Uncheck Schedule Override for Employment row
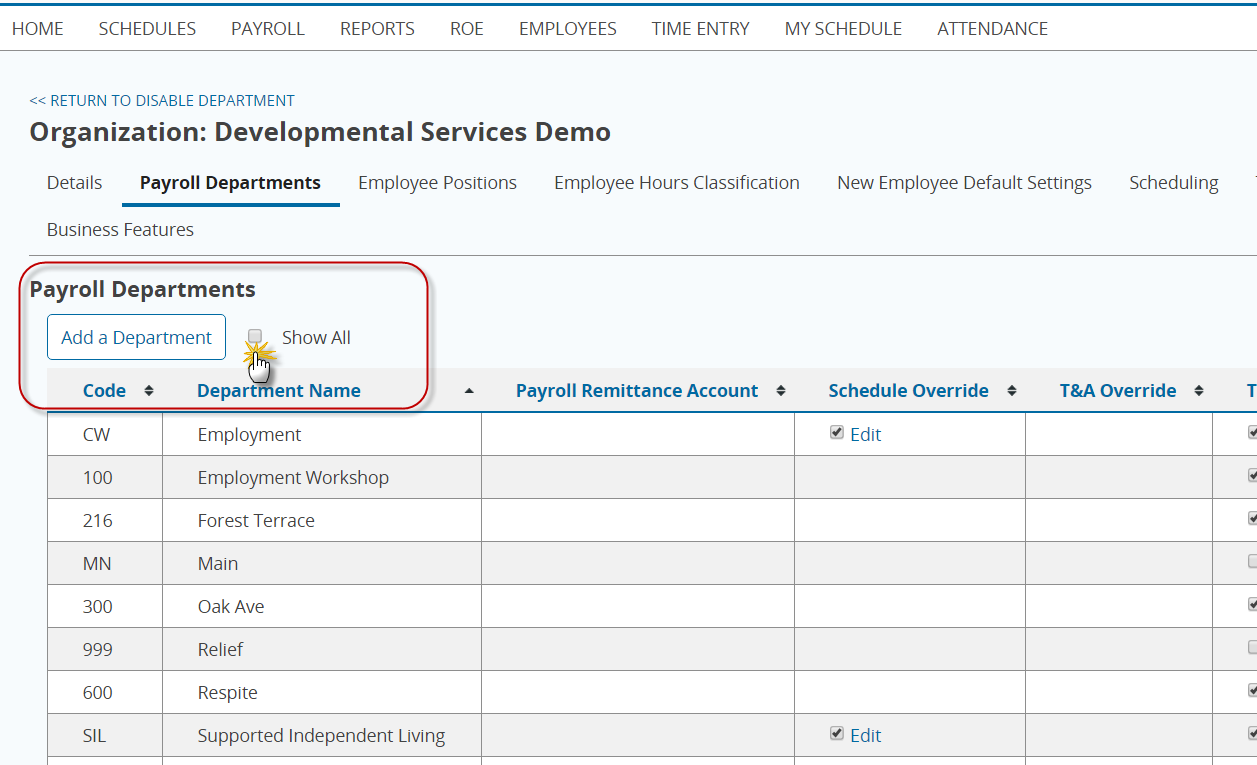This screenshot has width=1257, height=765. click(837, 433)
